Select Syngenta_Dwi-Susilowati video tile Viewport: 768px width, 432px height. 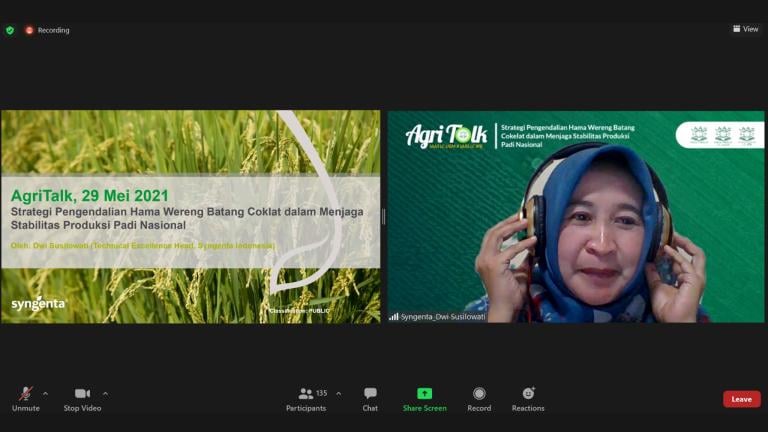pyautogui.click(x=576, y=216)
